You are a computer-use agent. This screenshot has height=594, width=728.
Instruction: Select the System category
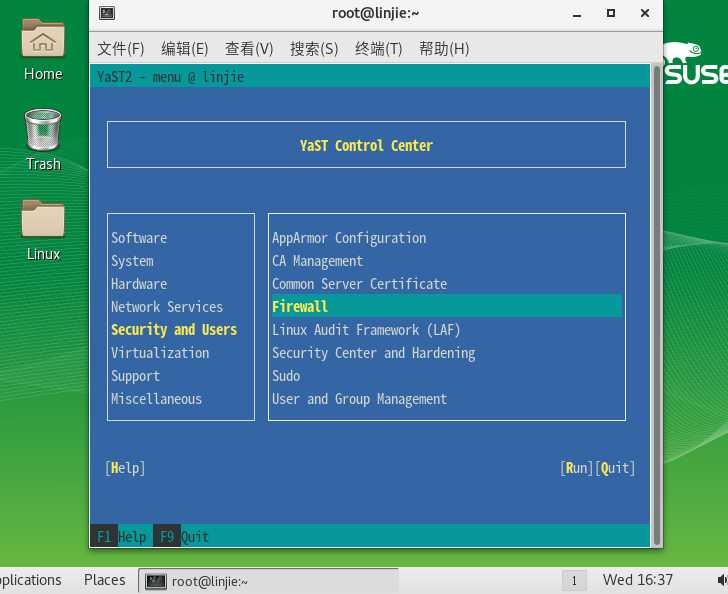[x=132, y=261]
